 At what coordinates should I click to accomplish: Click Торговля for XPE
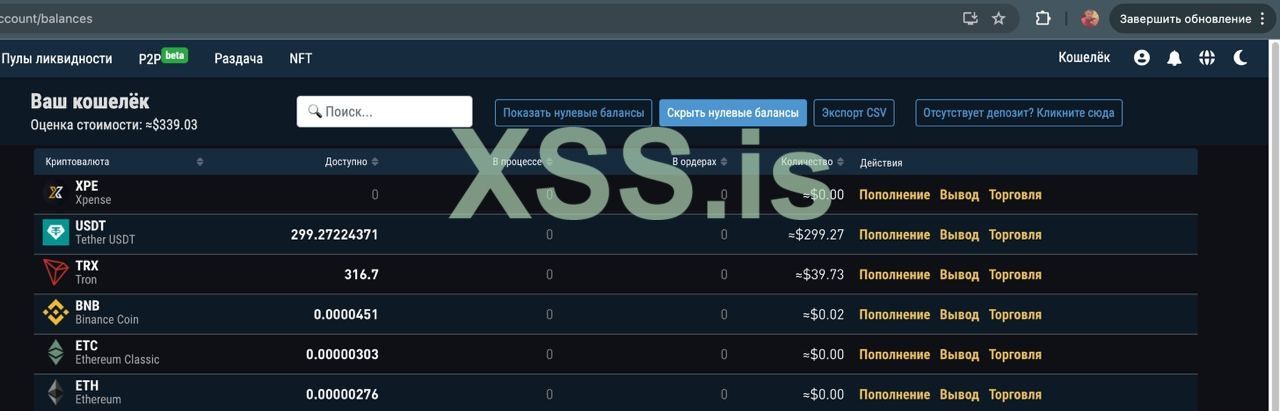[1015, 194]
